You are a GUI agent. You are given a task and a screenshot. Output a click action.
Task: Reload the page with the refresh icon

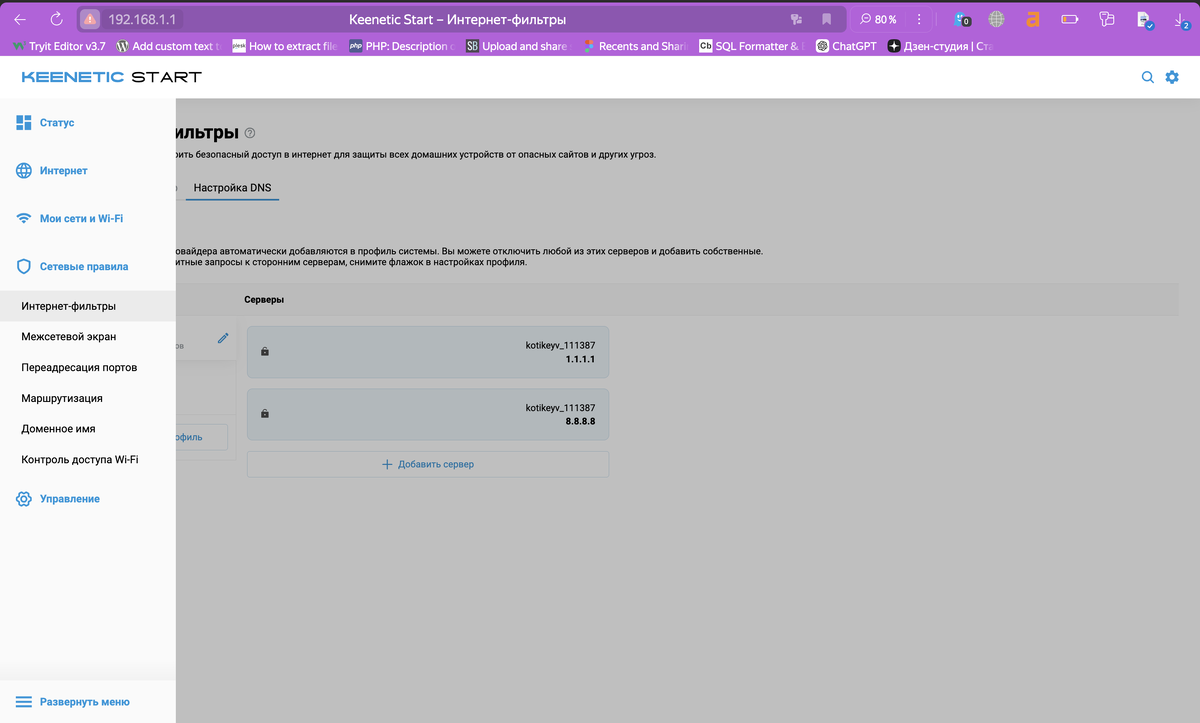[x=56, y=19]
